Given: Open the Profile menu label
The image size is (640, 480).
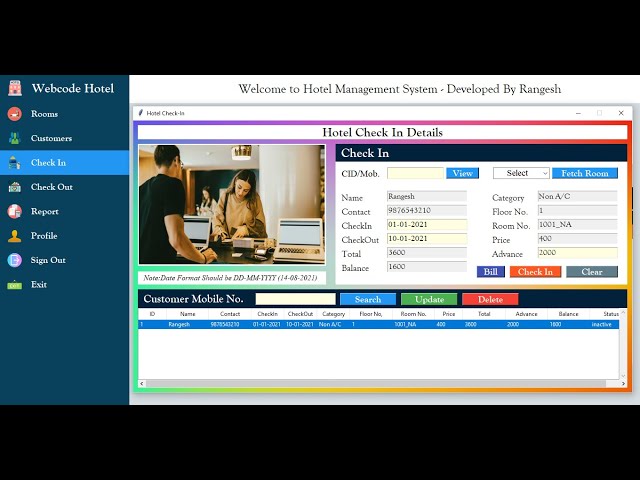Looking at the screenshot, I should point(44,236).
